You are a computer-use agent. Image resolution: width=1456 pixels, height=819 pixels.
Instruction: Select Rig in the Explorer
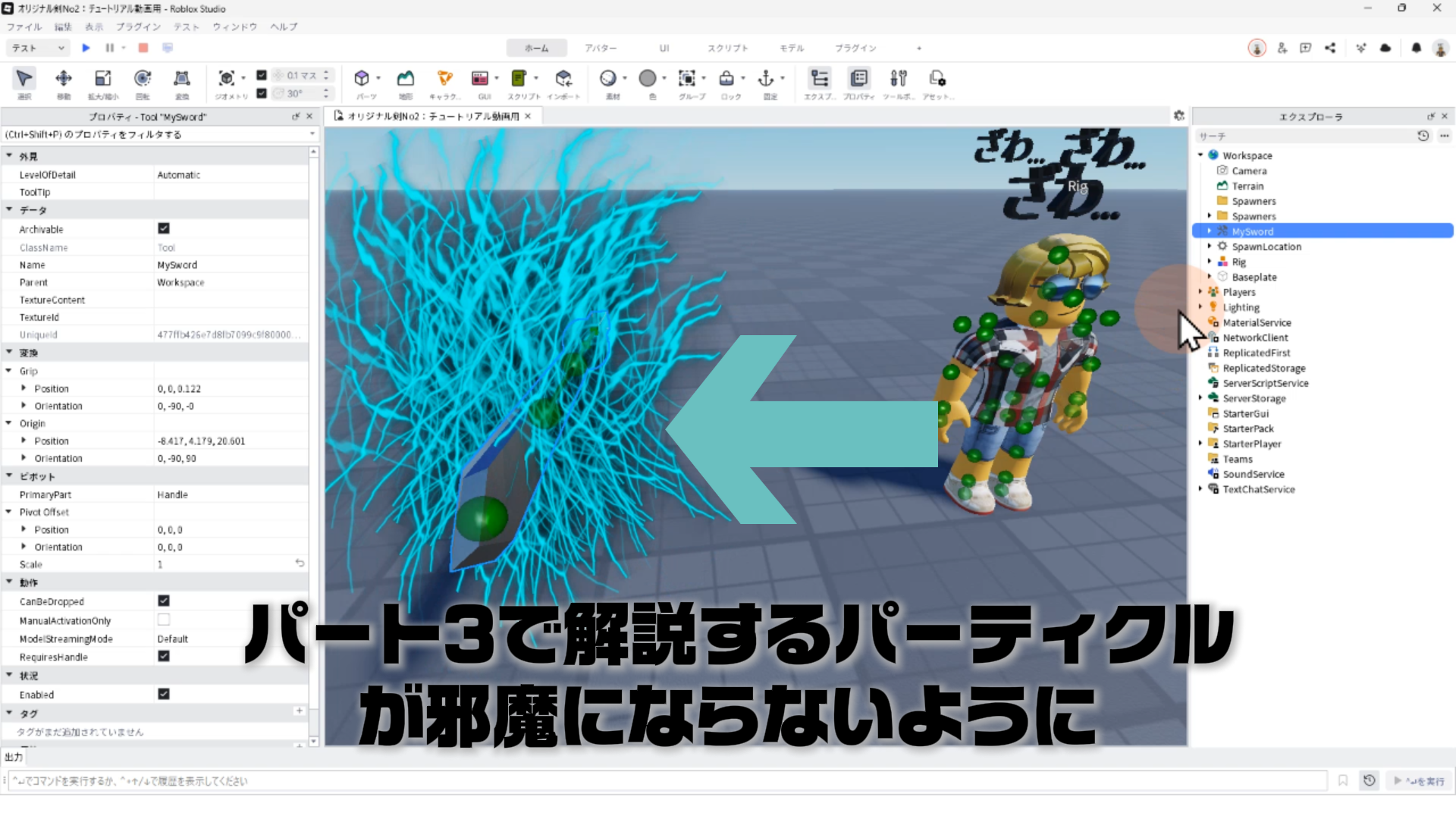click(x=1238, y=262)
